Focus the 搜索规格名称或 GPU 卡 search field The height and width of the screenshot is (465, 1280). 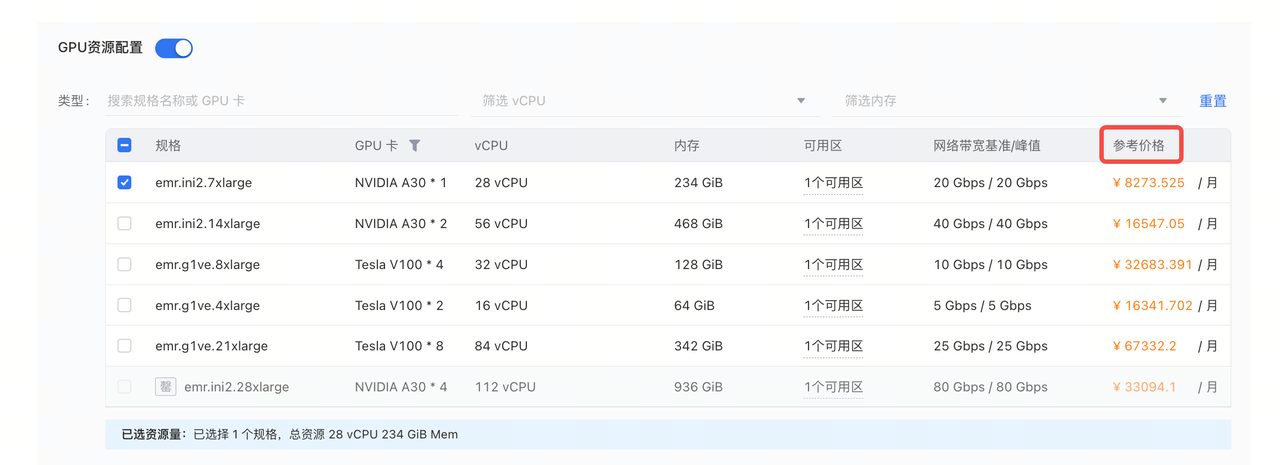(280, 101)
